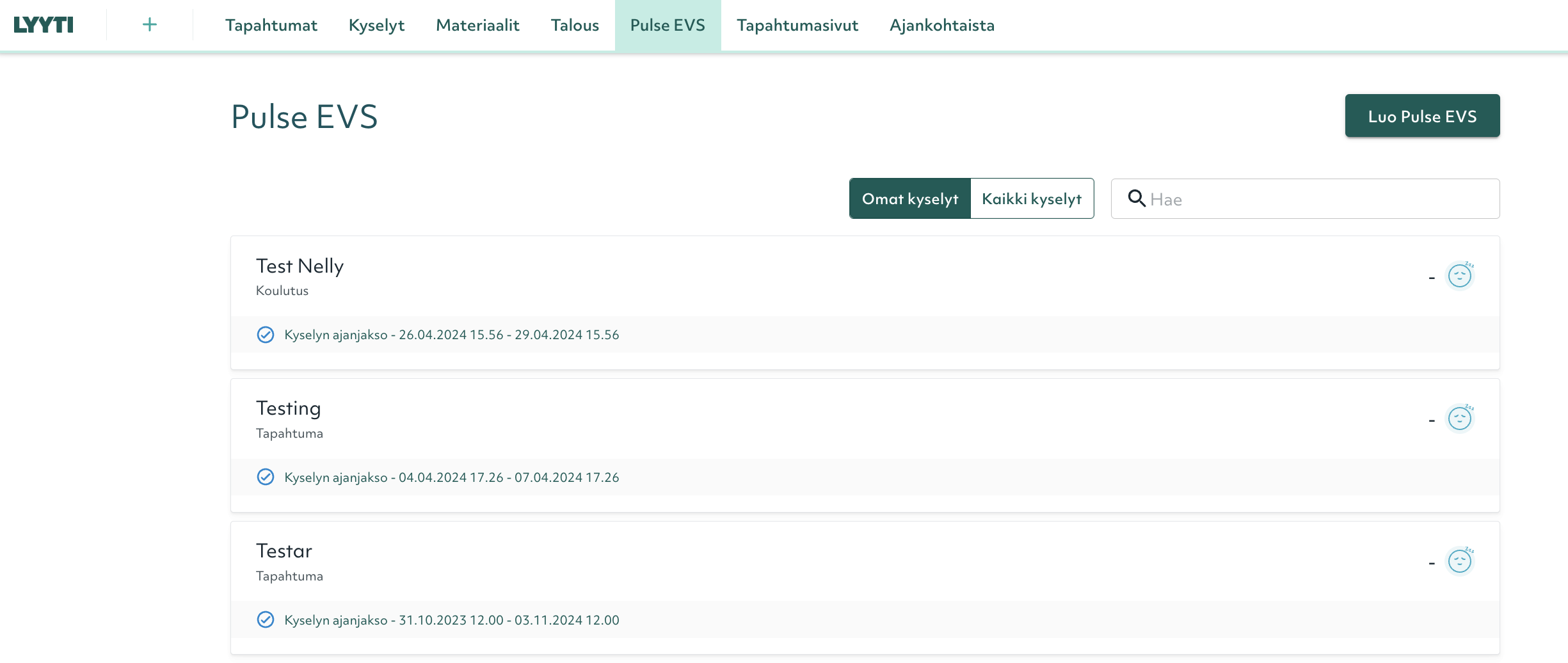Click Luo Pulse EVS button

point(1422,116)
